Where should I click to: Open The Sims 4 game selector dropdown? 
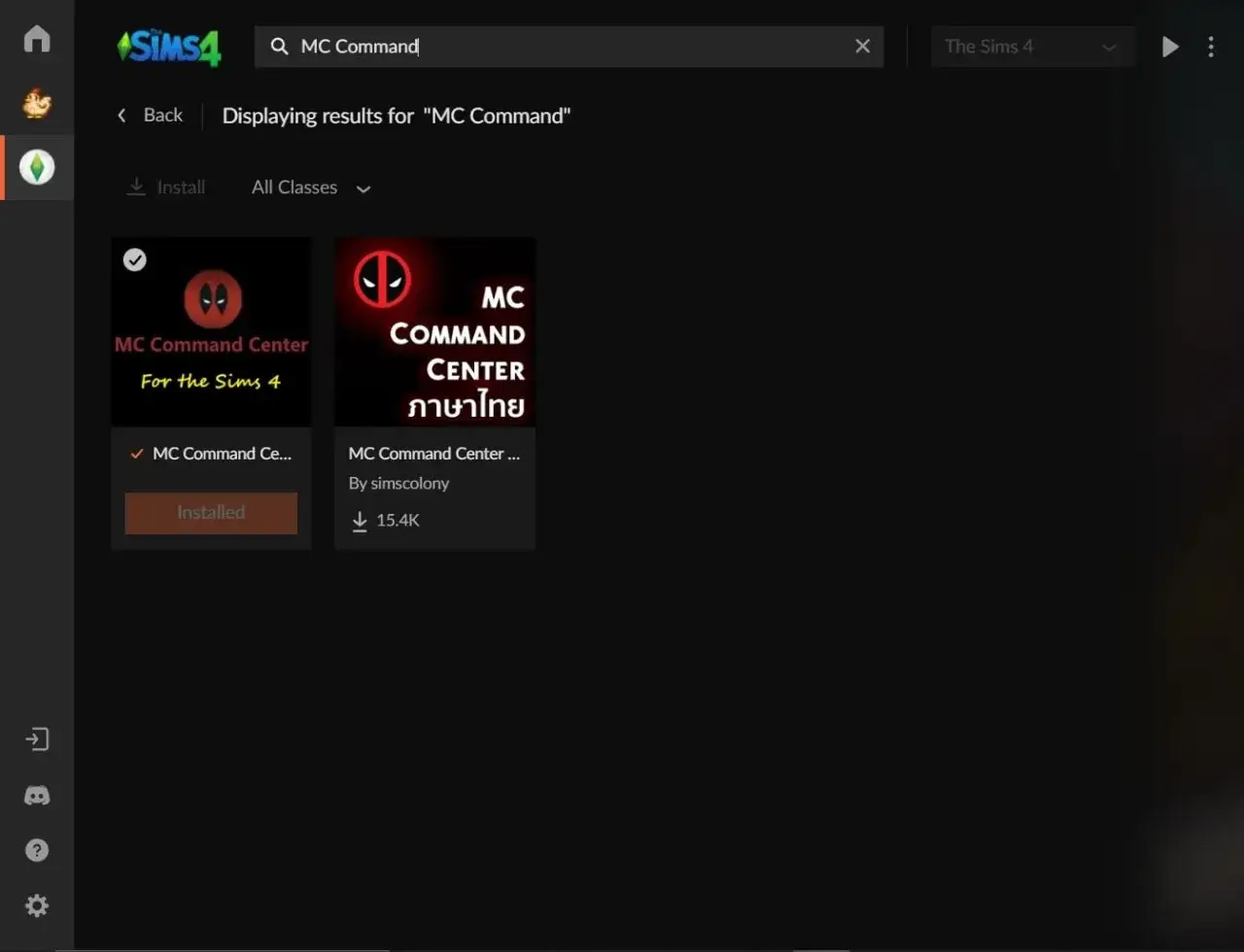(1032, 47)
